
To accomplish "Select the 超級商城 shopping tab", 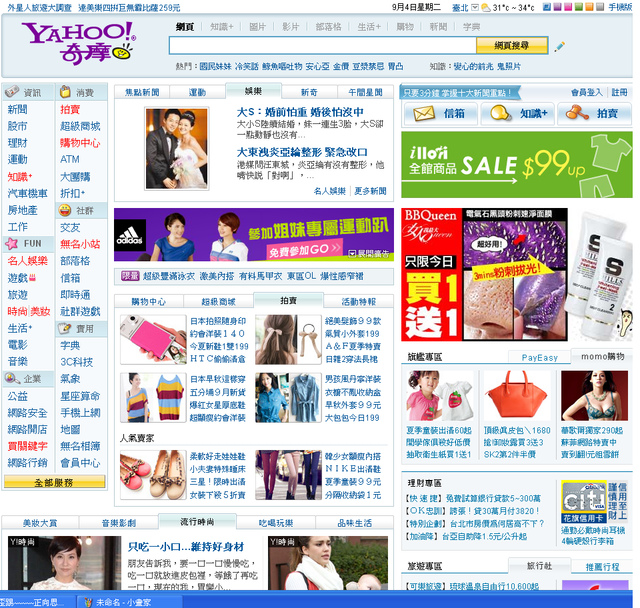I will click(x=218, y=302).
